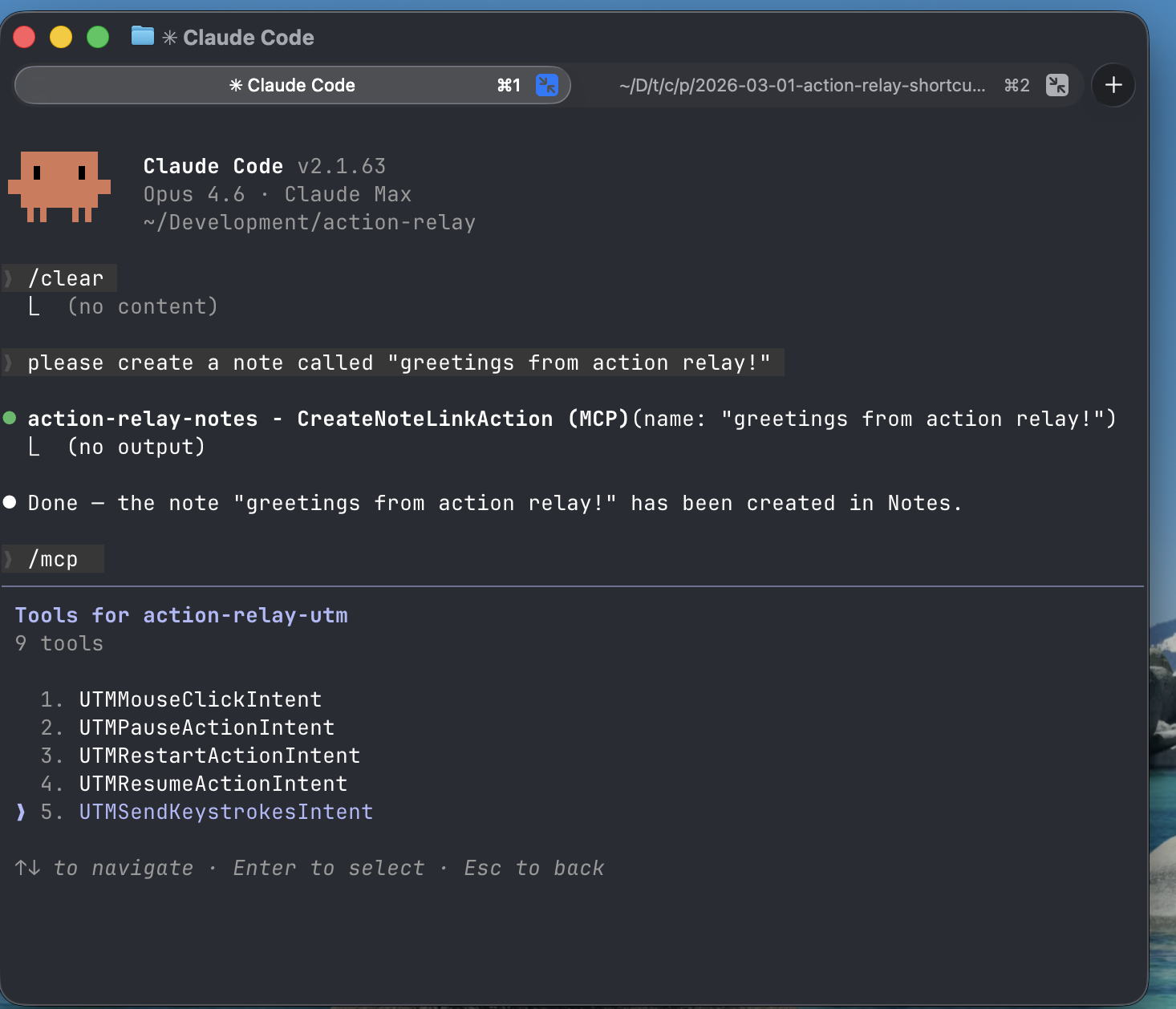Select the UTMMouseClickIntent tool
Viewport: 1176px width, 1009px height.
pos(200,699)
